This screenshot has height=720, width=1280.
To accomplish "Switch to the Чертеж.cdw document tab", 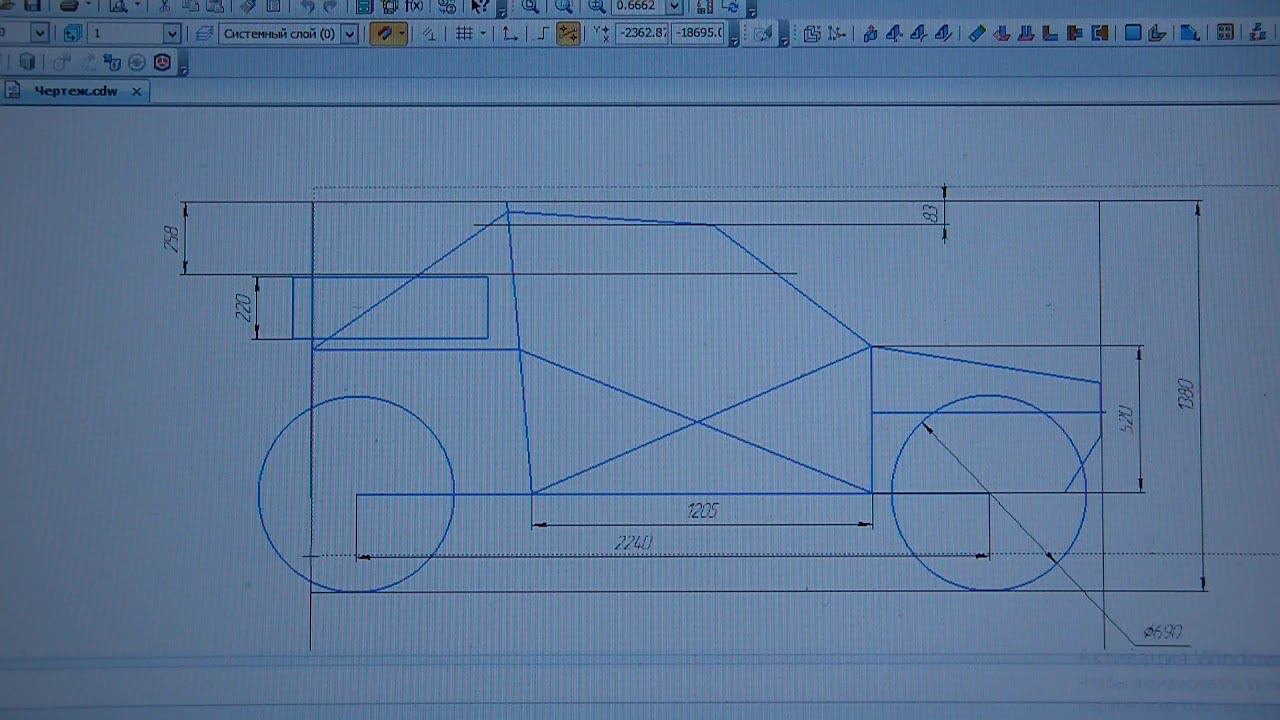I will 75,91.
